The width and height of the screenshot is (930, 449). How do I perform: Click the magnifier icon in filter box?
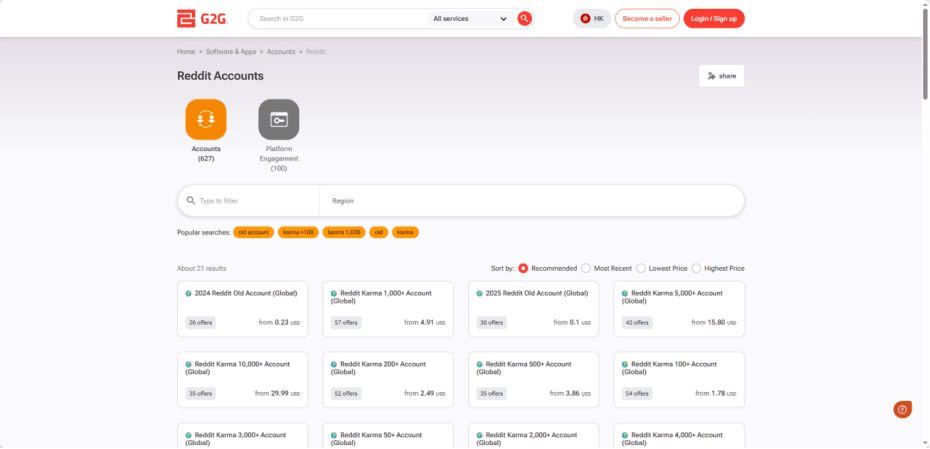click(x=190, y=200)
